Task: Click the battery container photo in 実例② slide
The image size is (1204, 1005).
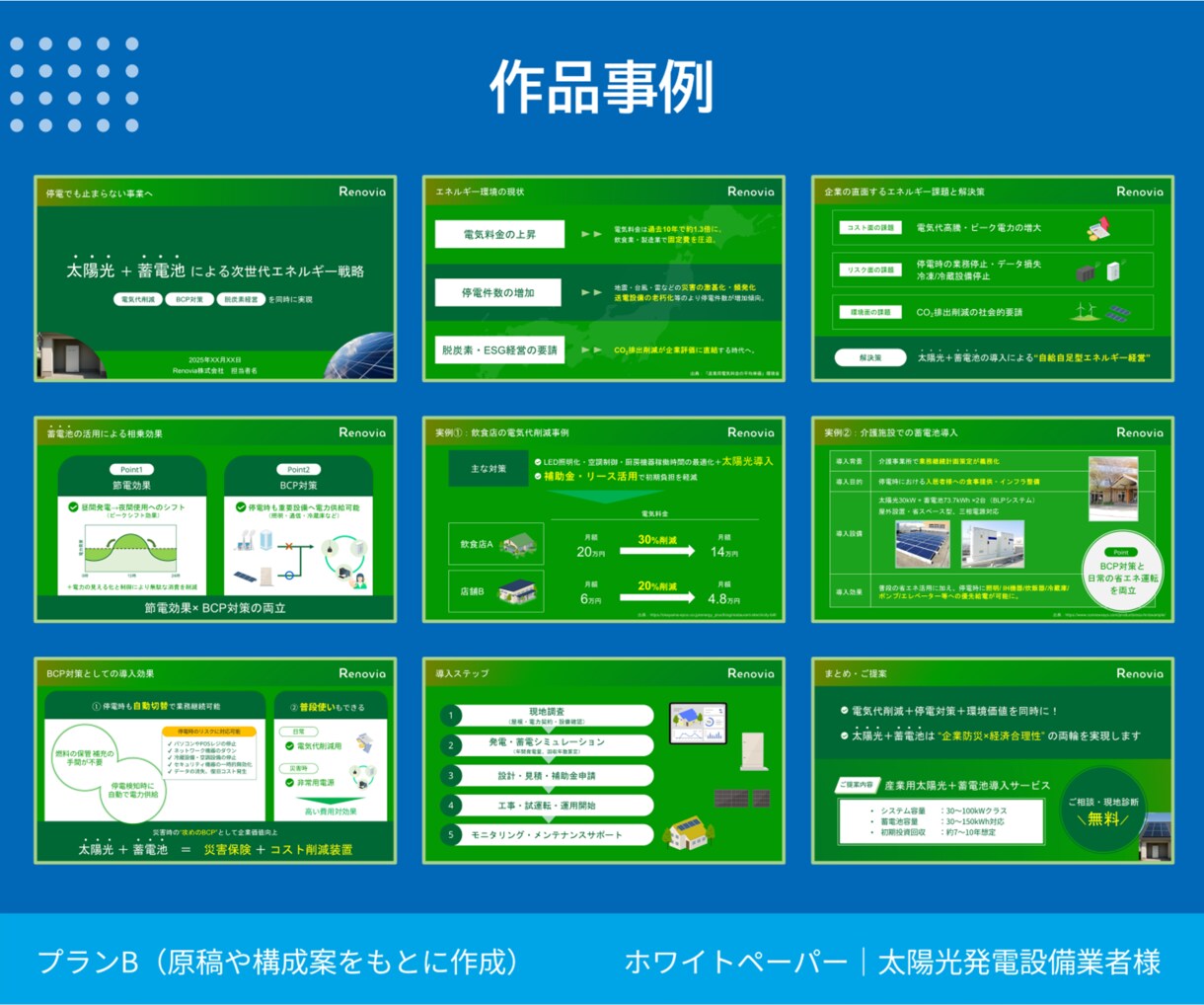Action: pos(993,544)
